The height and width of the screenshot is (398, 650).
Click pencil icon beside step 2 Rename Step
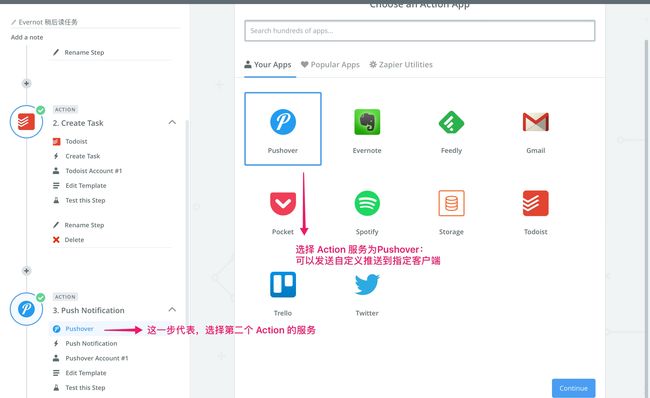click(56, 225)
